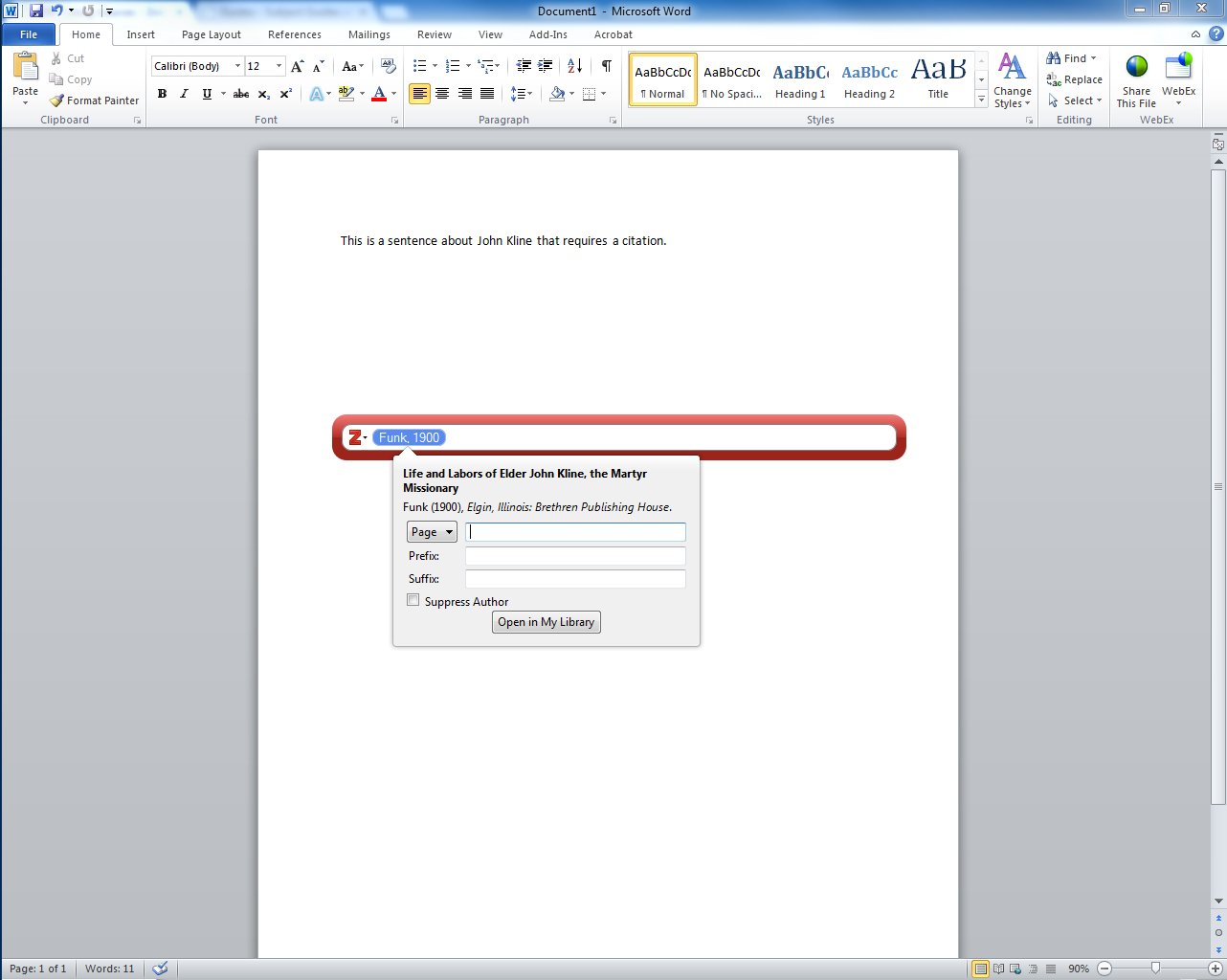Screen dimensions: 1227x980
Task: Open the Select dropdown
Action: [1075, 100]
